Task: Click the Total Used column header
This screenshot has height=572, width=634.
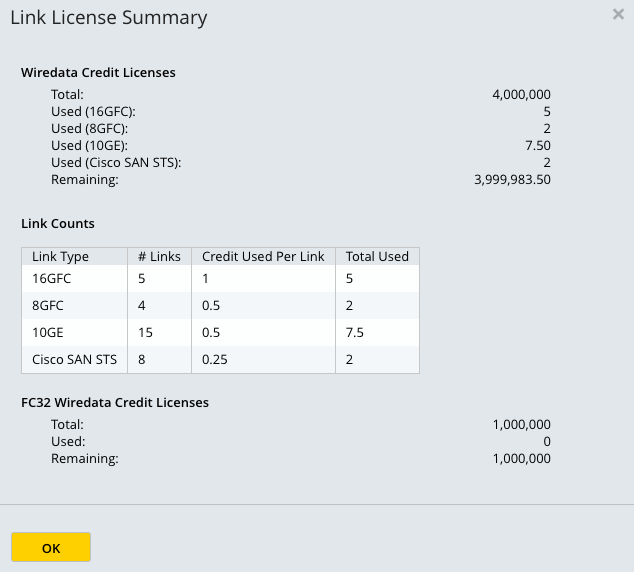Action: 377,256
